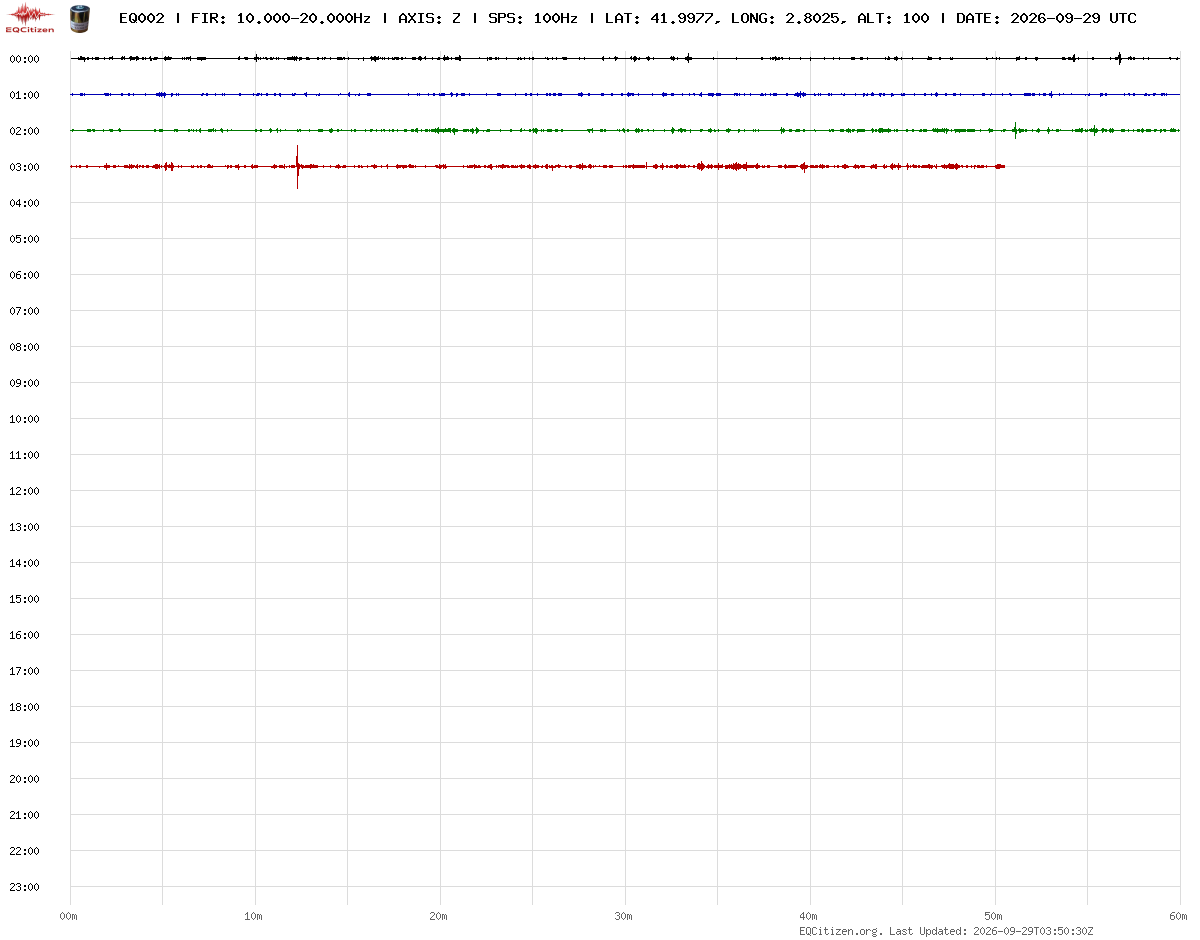This screenshot has width=1200, height=940.
Task: Select the 00:00 hour row label
Action: [24, 59]
